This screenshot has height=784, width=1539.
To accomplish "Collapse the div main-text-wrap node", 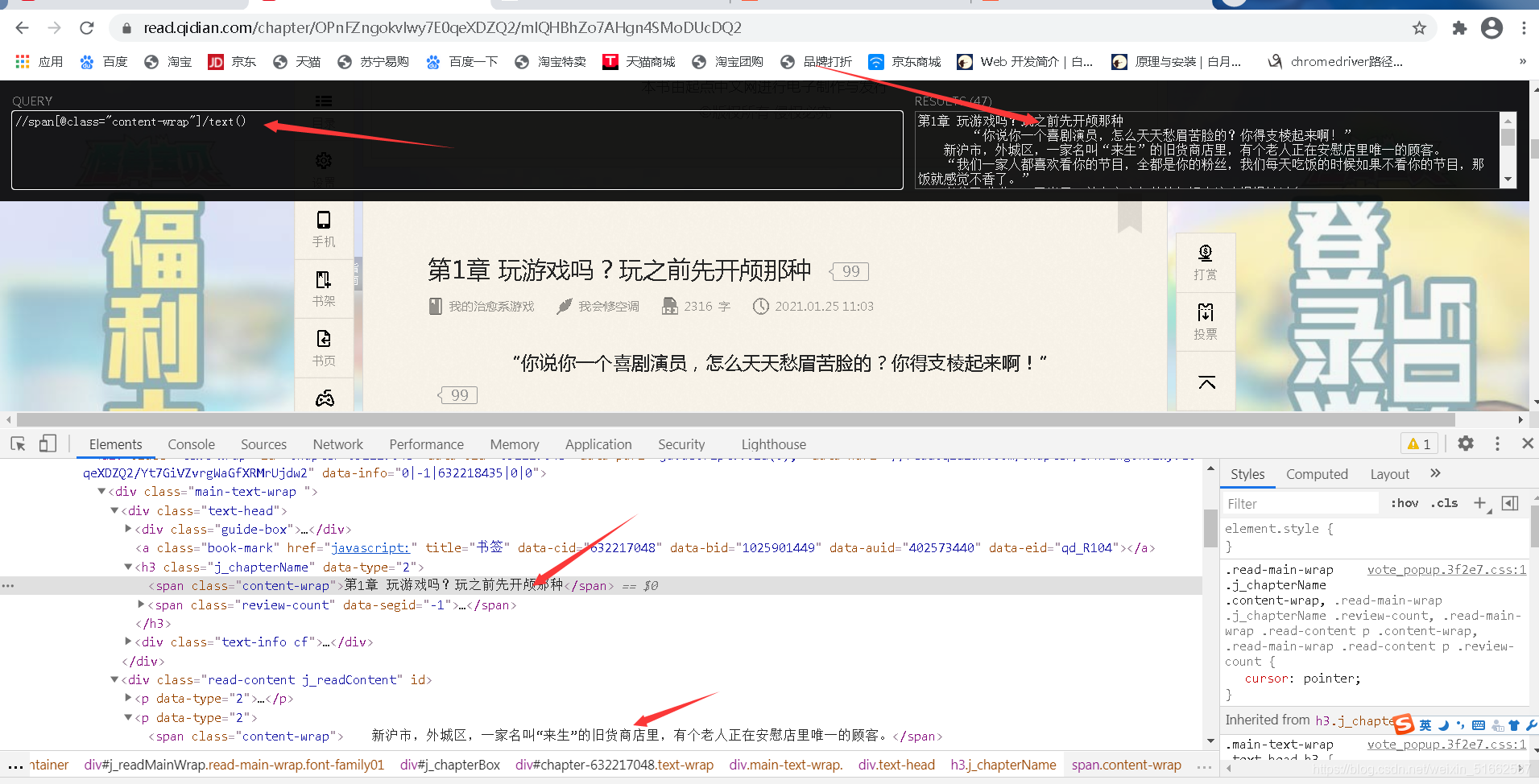I will pos(101,492).
